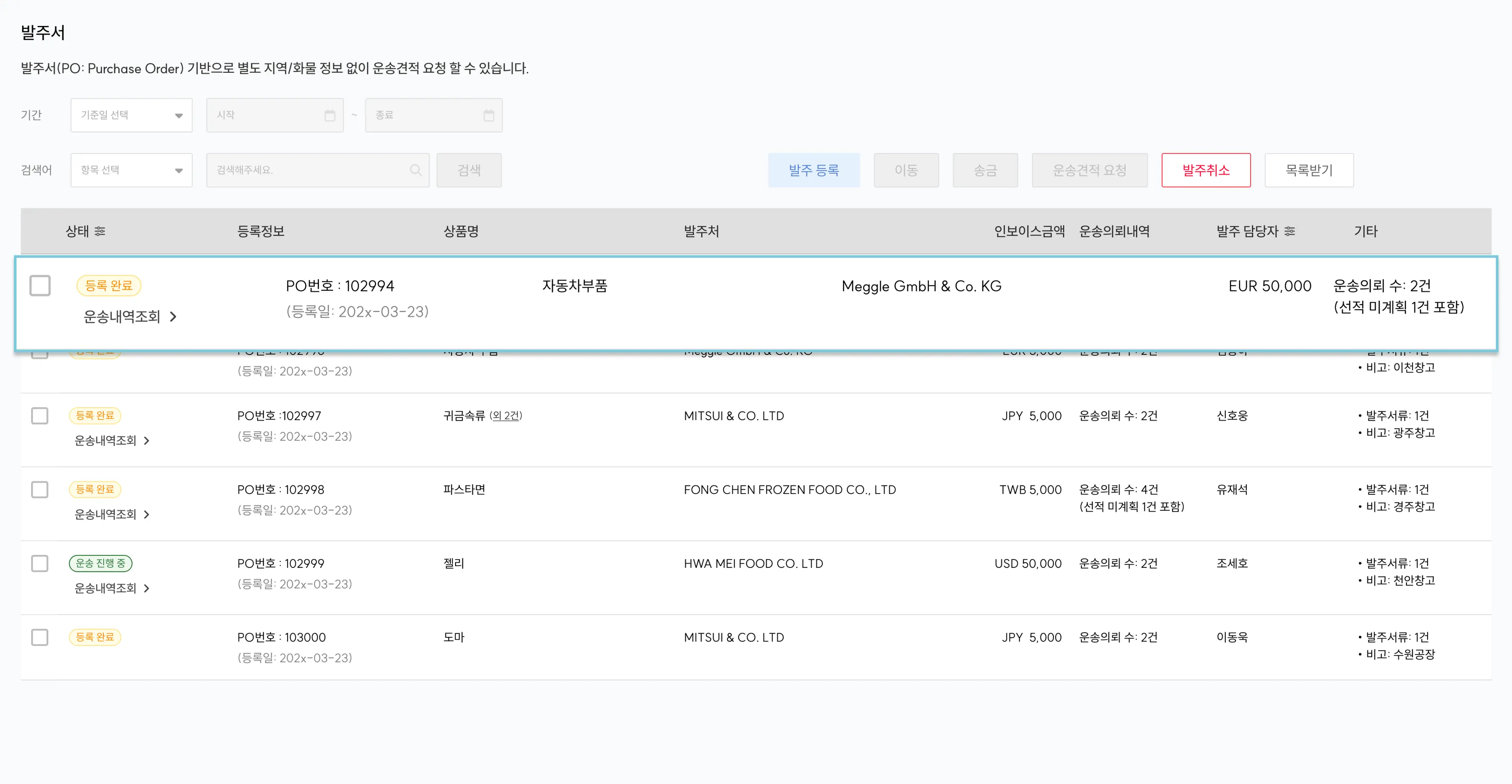The width and height of the screenshot is (1512, 784).
Task: Open 운송내역조회 for PO 102999
Action: [112, 588]
